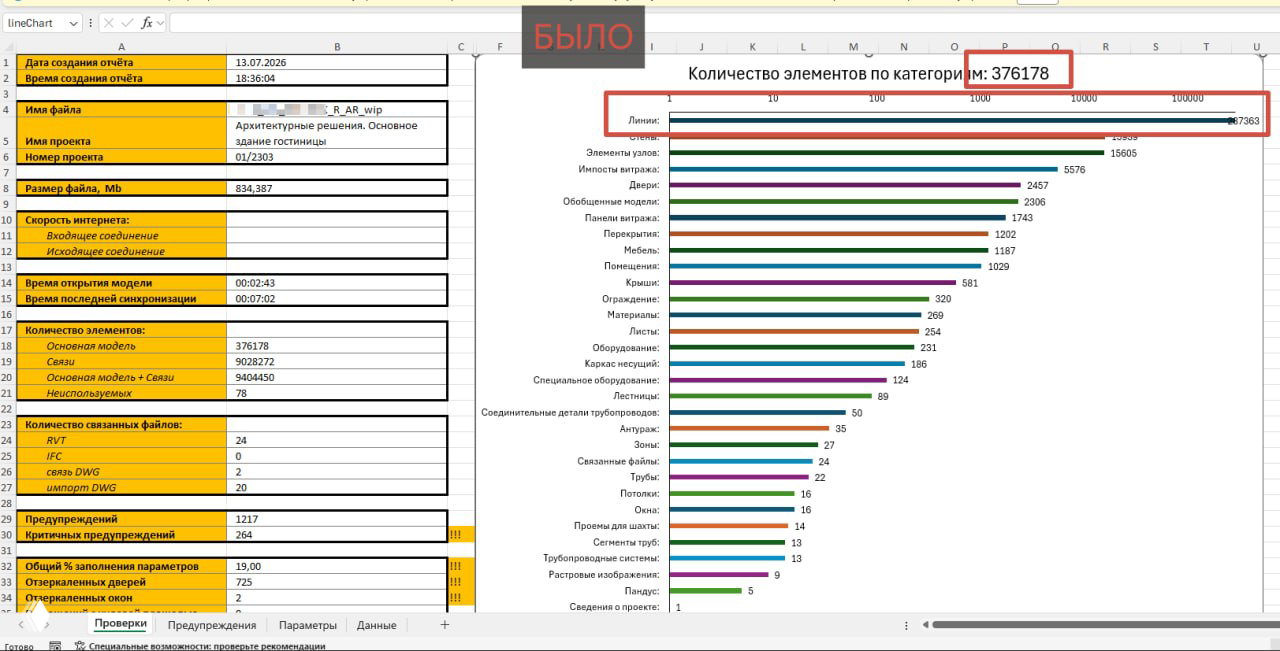Image resolution: width=1280 pixels, height=651 pixels.
Task: Select the Предупреждений value 1217
Action: pos(337,519)
